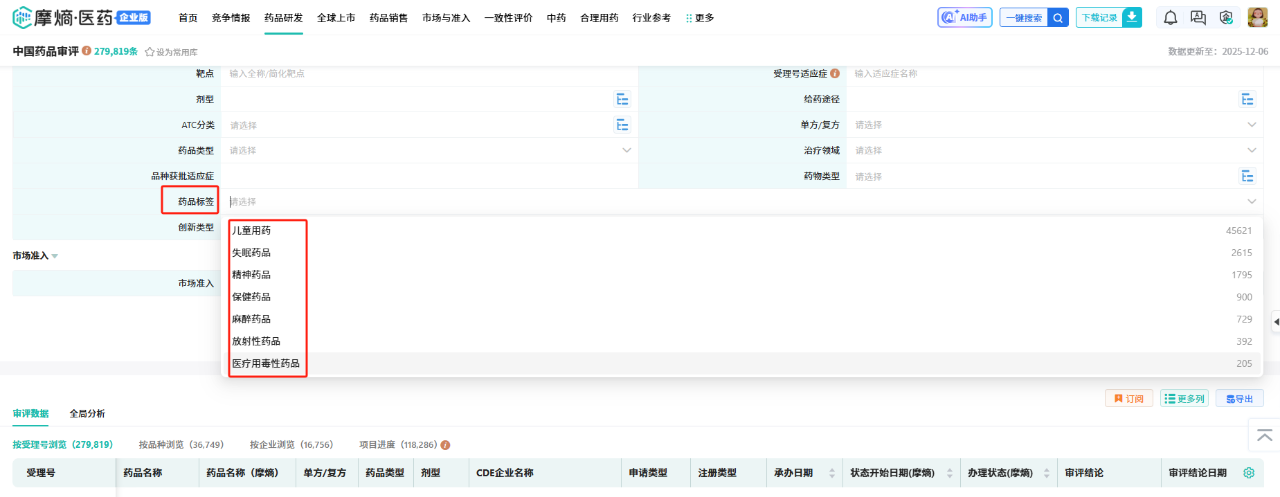Expand the 单方/复方 dropdown
The image size is (1280, 497).
[1251, 125]
